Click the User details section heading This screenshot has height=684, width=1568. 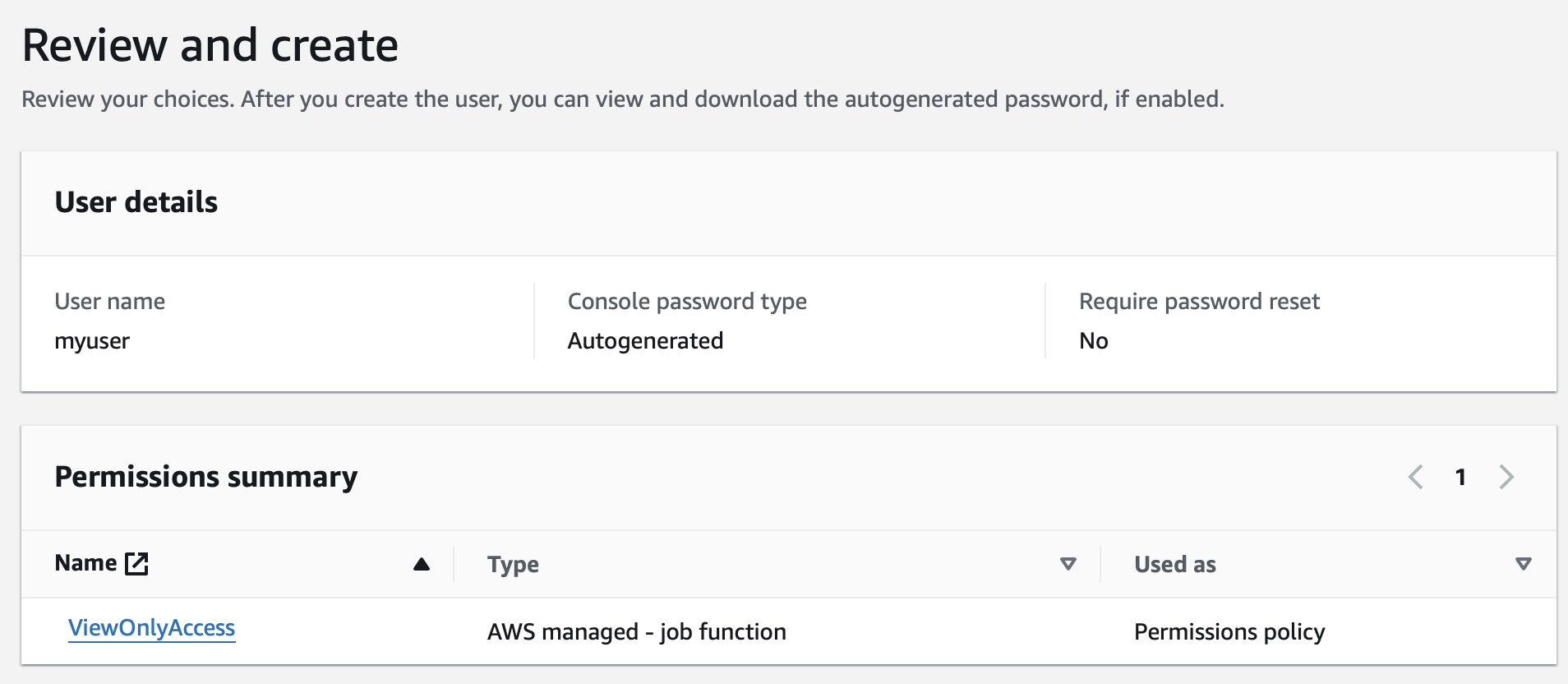[136, 202]
